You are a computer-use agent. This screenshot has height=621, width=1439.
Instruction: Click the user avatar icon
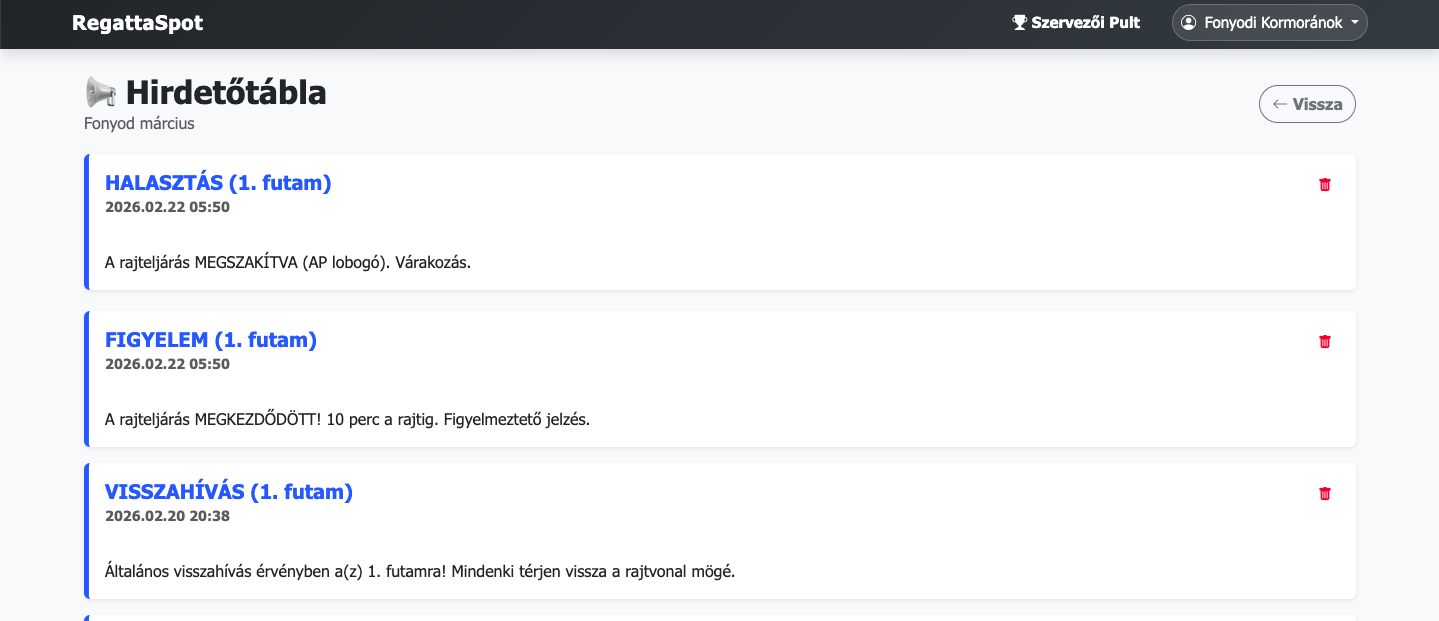1188,23
